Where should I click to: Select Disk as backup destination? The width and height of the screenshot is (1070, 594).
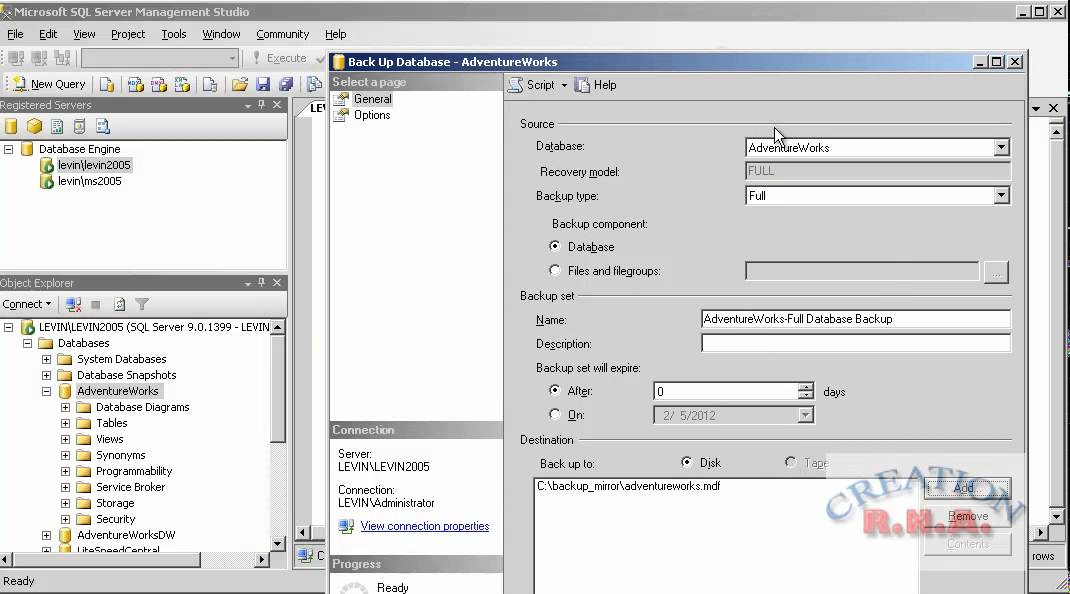[x=686, y=462]
